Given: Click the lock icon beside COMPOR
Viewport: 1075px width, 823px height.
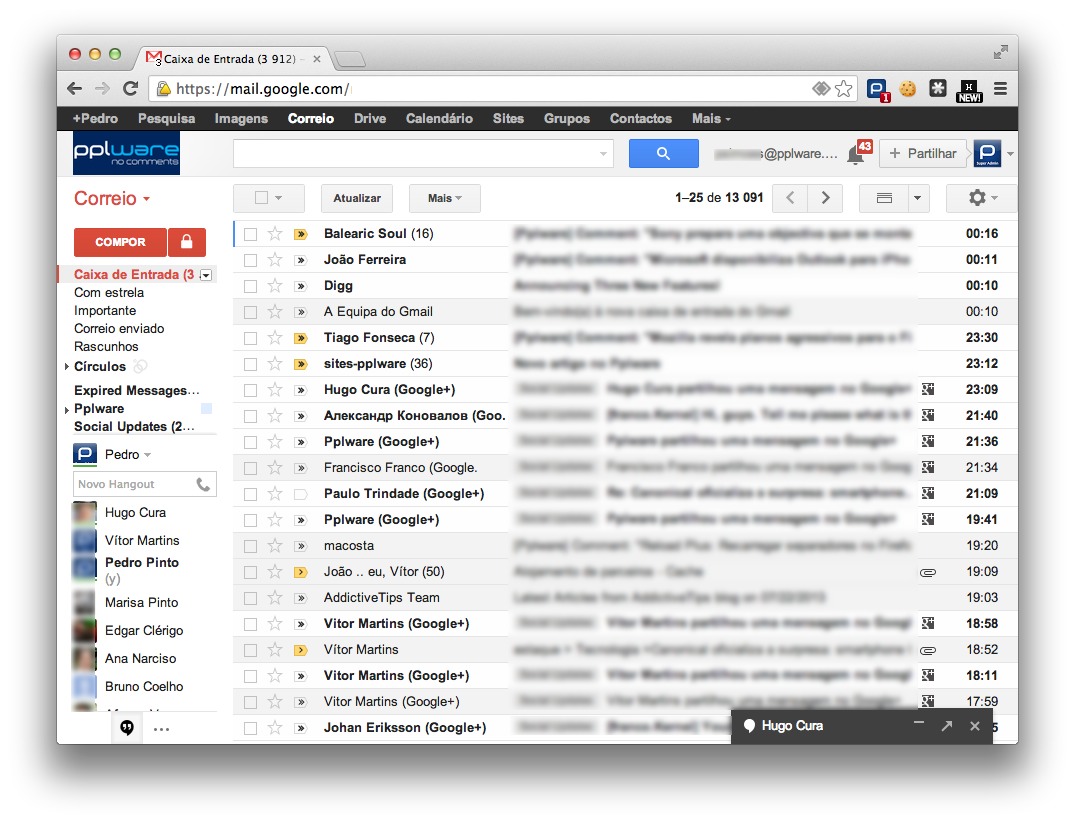Looking at the screenshot, I should pyautogui.click(x=186, y=242).
